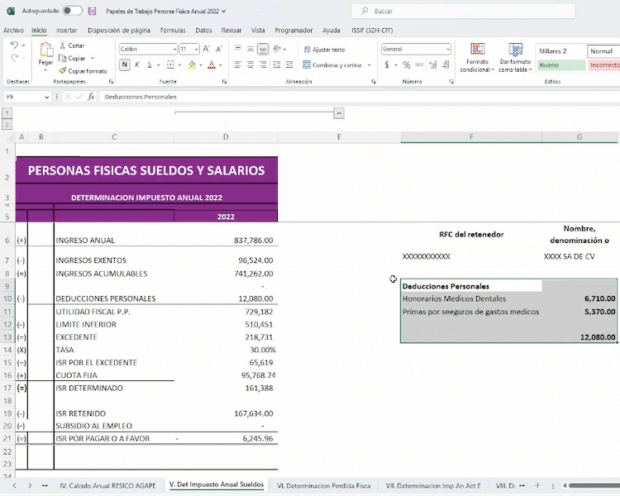Image resolution: width=620 pixels, height=496 pixels.
Task: Click the decrease decimals icon
Action: pos(446,64)
